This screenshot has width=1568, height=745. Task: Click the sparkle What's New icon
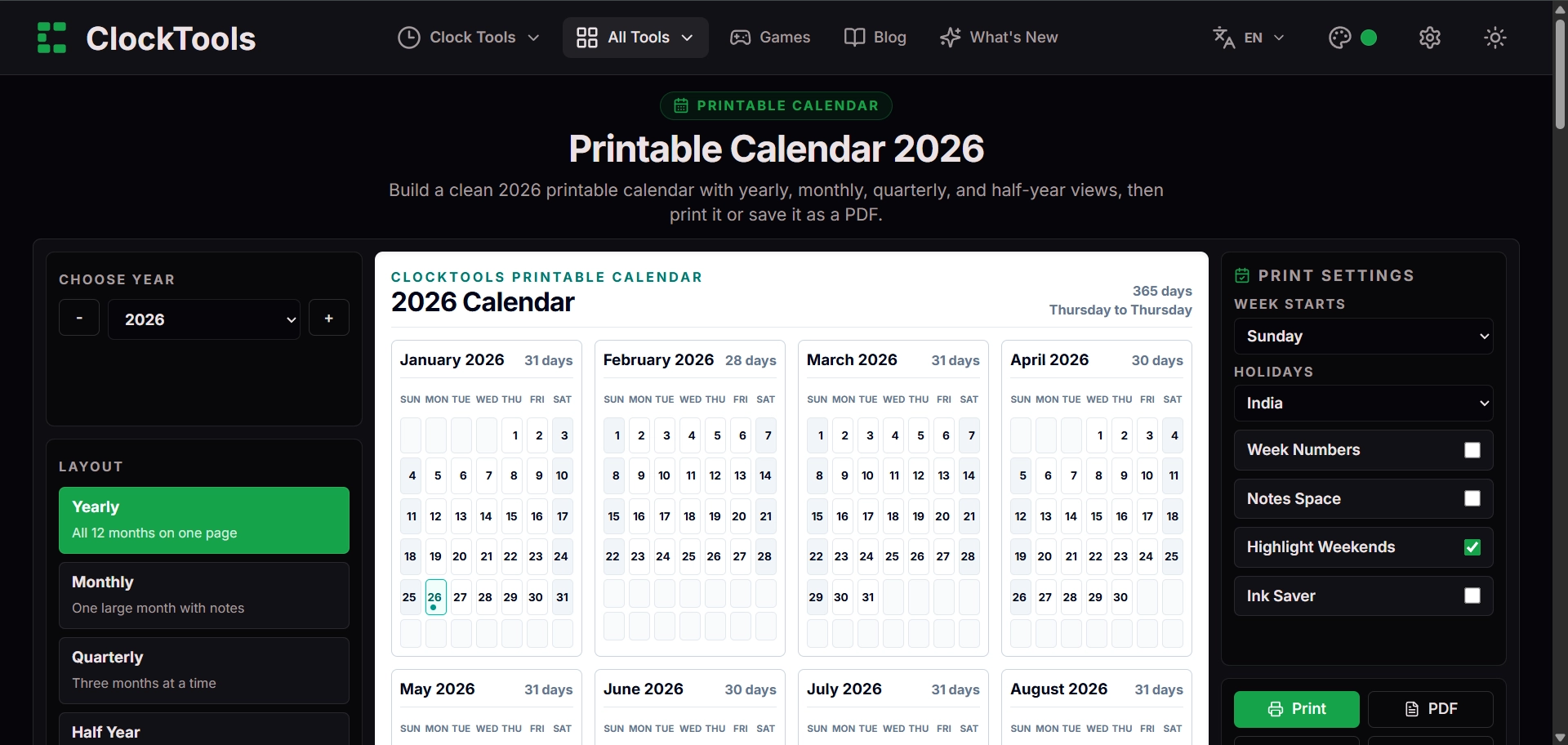pyautogui.click(x=950, y=38)
